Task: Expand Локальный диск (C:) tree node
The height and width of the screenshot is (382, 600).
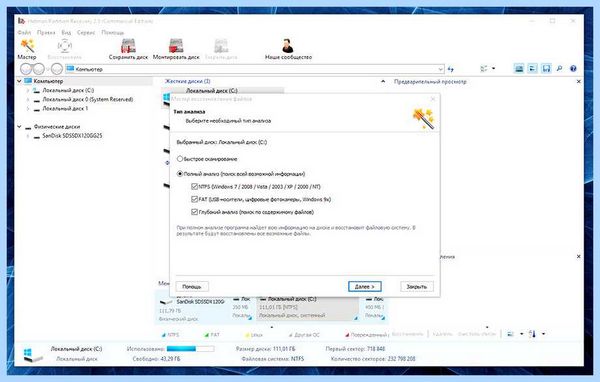Action: [28, 90]
